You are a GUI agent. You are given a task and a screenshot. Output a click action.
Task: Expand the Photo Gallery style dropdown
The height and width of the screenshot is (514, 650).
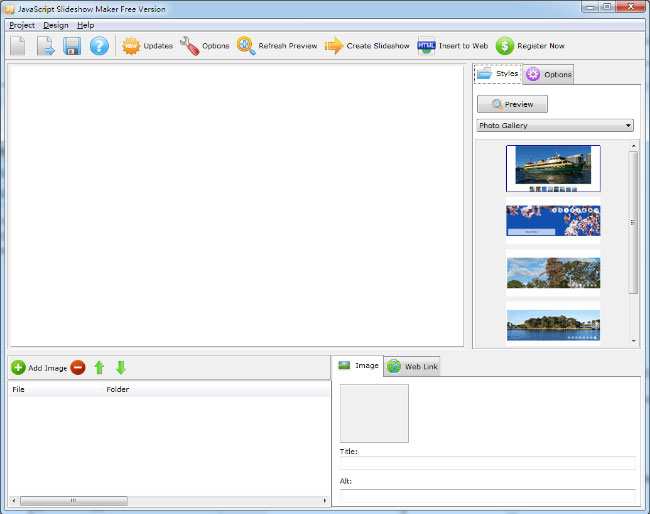pos(555,125)
